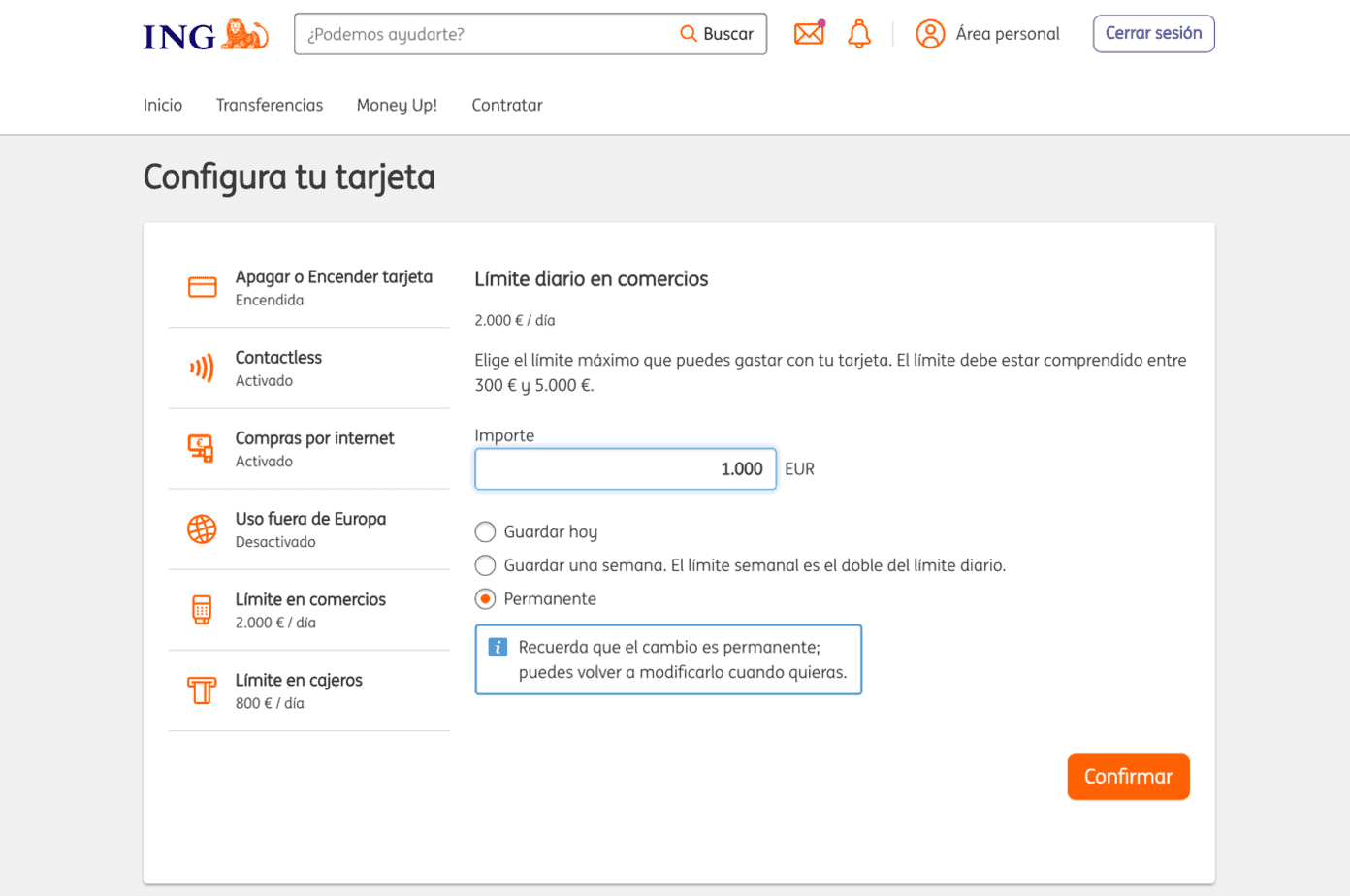The height and width of the screenshot is (896, 1350).
Task: Click the Importe amount input field
Action: point(626,469)
